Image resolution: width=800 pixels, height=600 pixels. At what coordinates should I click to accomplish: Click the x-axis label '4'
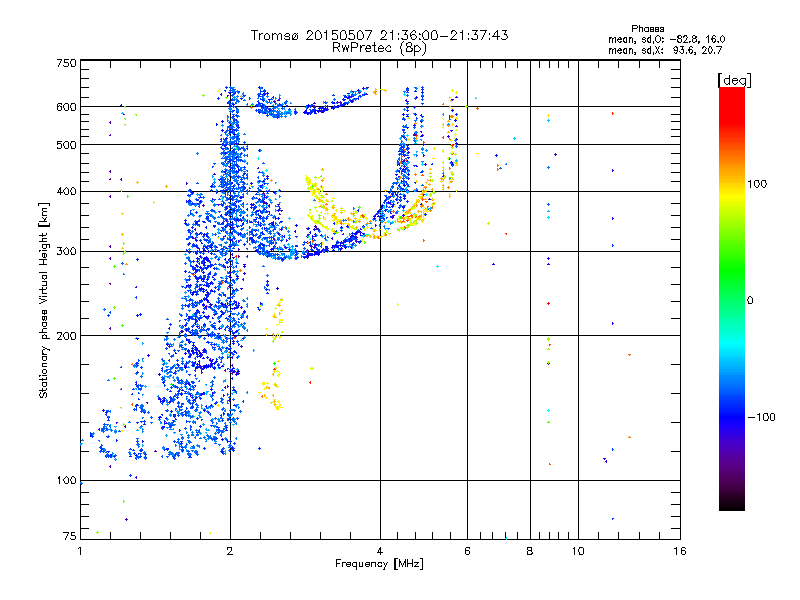(380, 551)
